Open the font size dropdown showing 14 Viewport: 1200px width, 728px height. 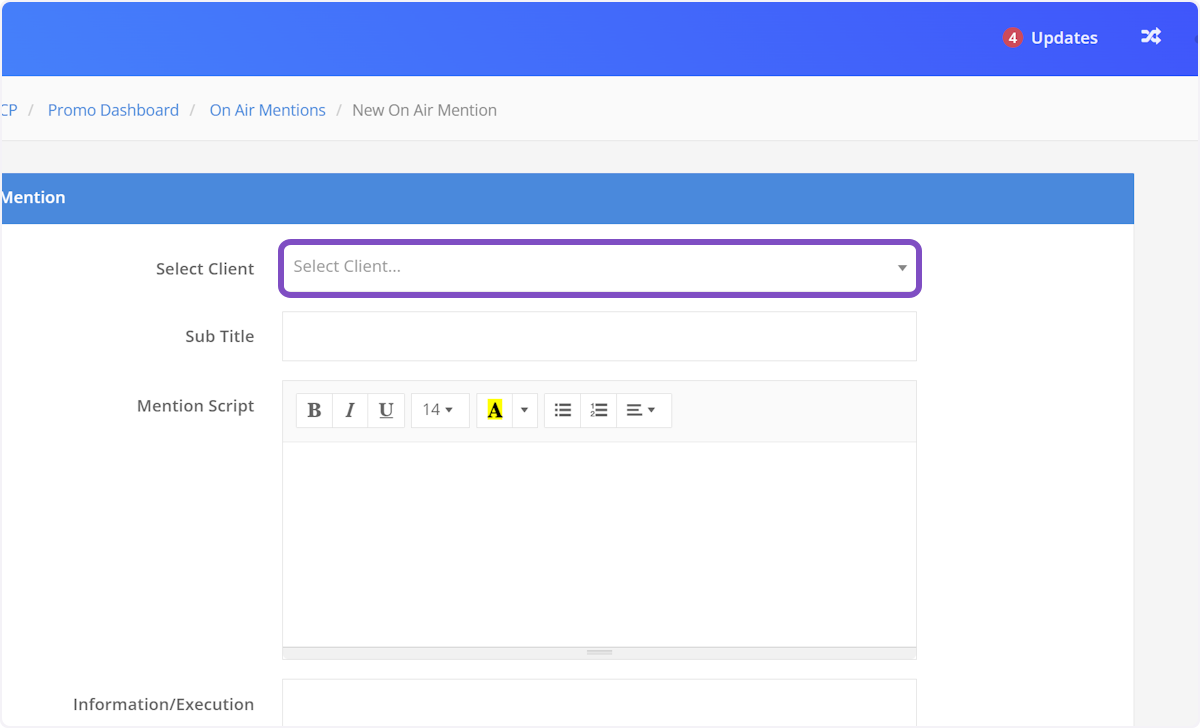(x=440, y=410)
